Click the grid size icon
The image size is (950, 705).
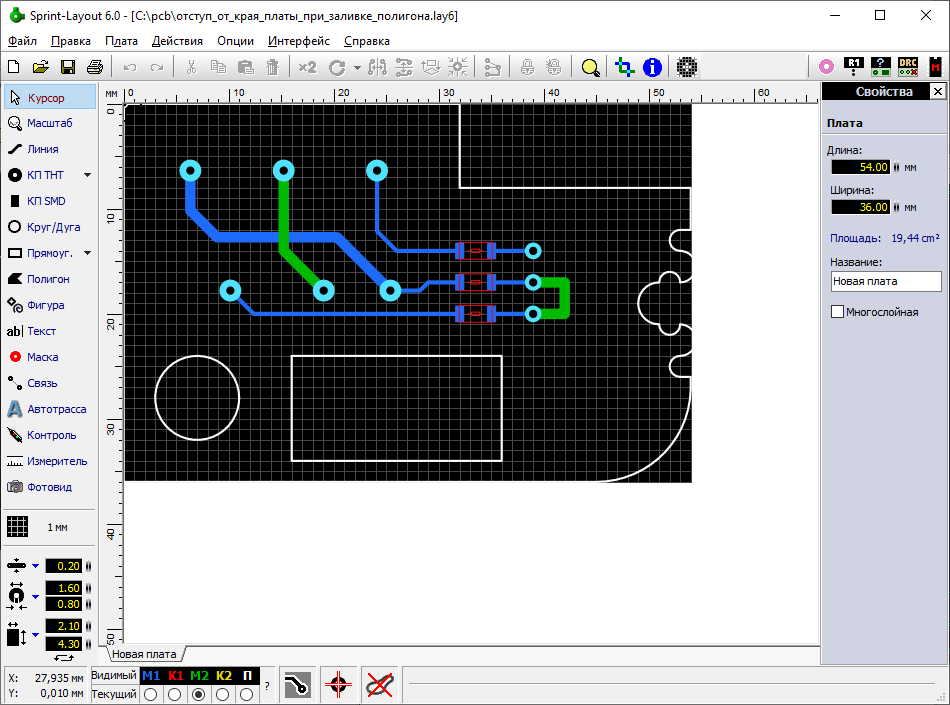[17, 526]
